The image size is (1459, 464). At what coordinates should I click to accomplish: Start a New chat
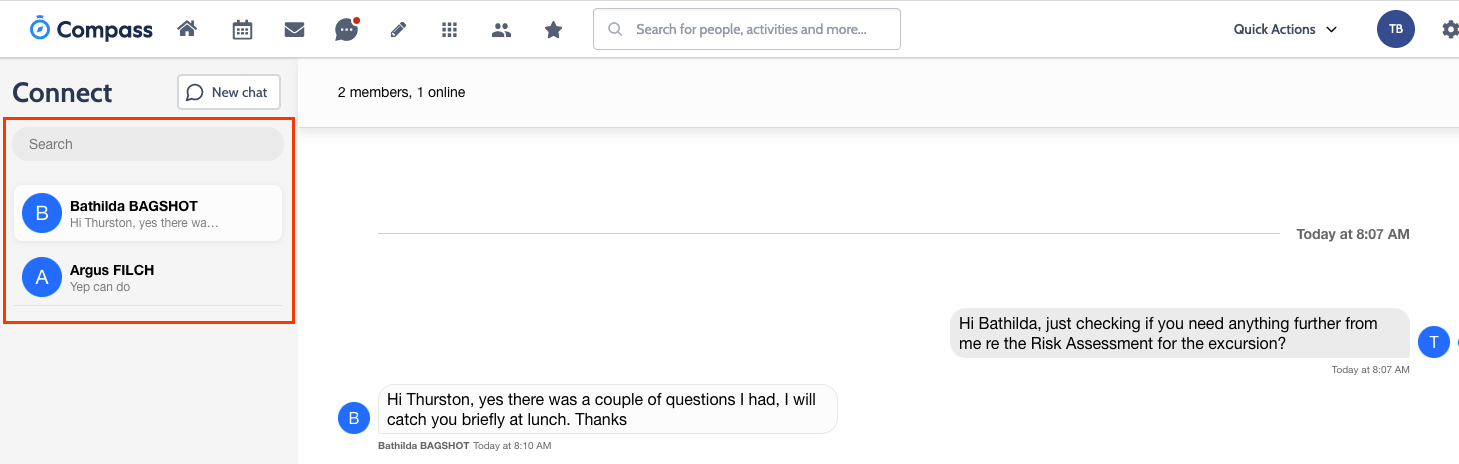coord(229,92)
